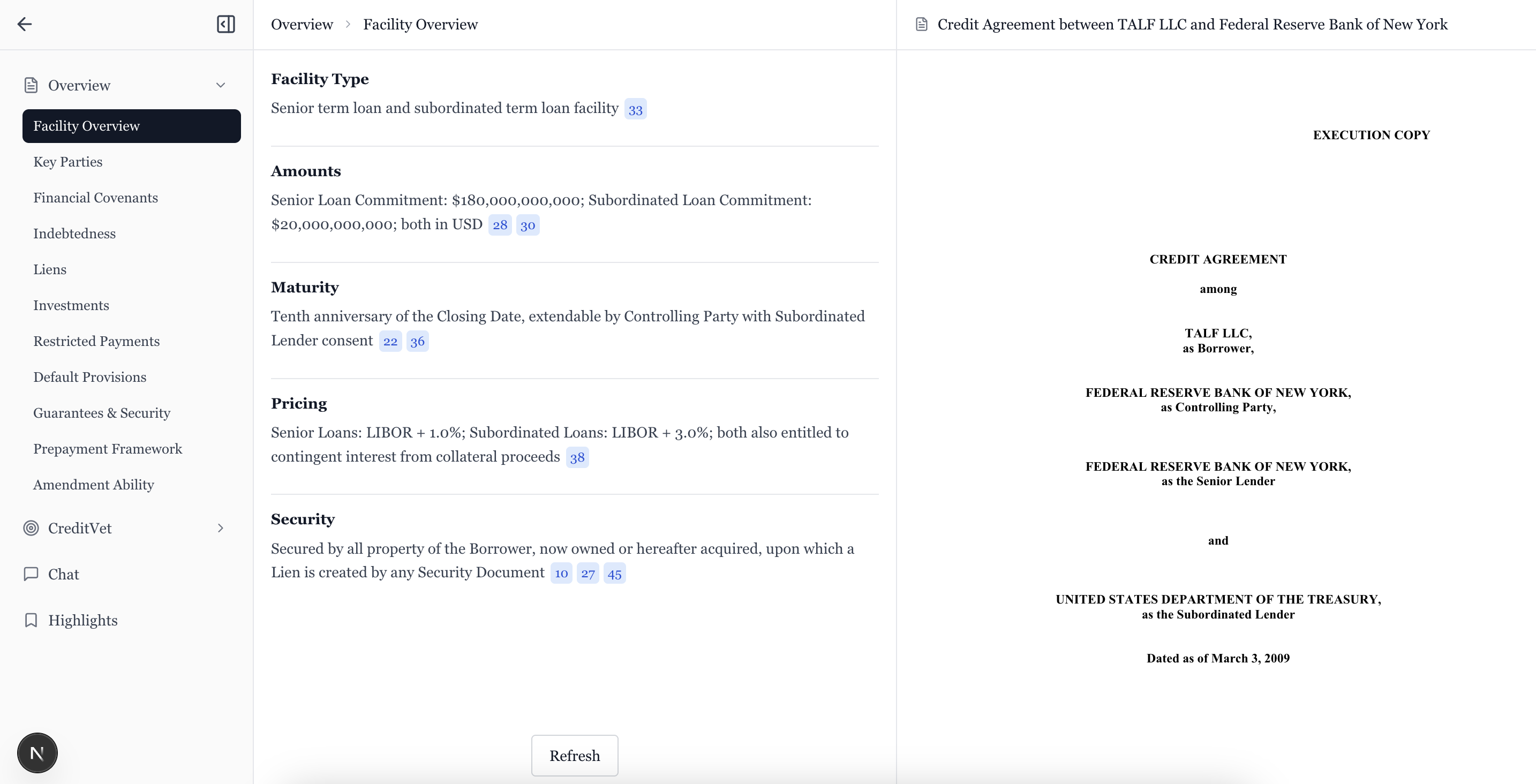Viewport: 1536px width, 784px height.
Task: Open citation 22 under Maturity
Action: (x=390, y=341)
